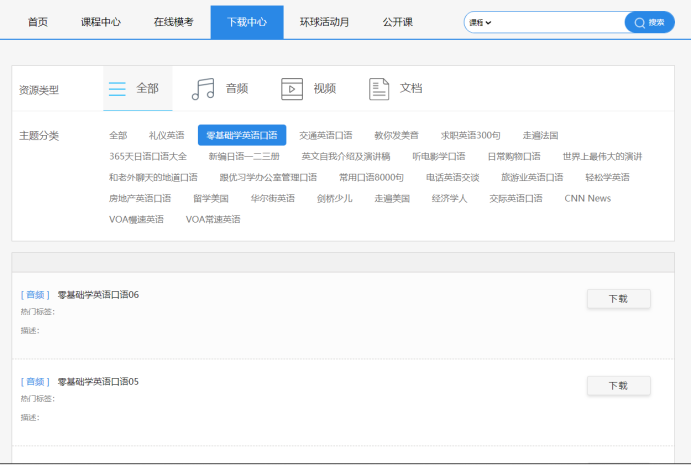
Task: Choose 经济学人 topic
Action: (449, 199)
